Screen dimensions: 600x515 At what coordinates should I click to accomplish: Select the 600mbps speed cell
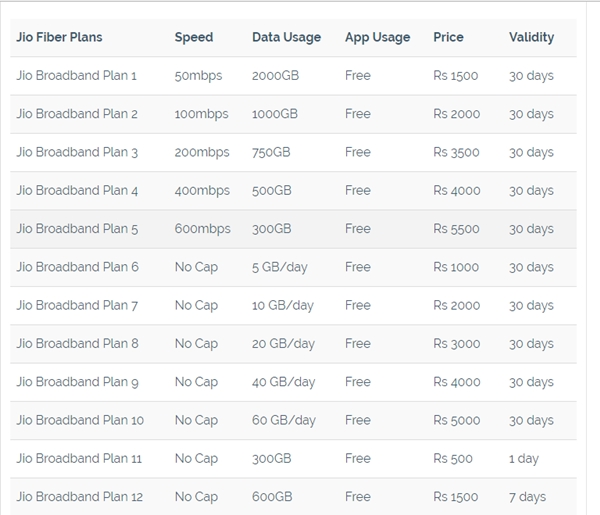click(x=202, y=229)
